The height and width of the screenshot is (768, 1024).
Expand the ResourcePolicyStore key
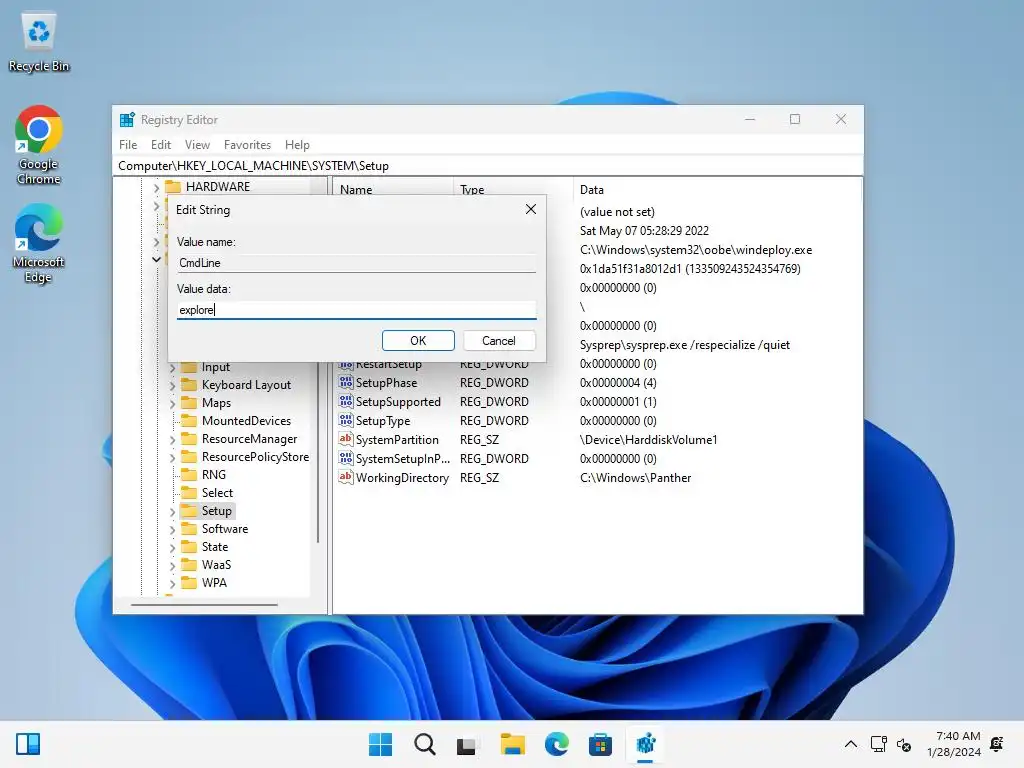pos(172,457)
